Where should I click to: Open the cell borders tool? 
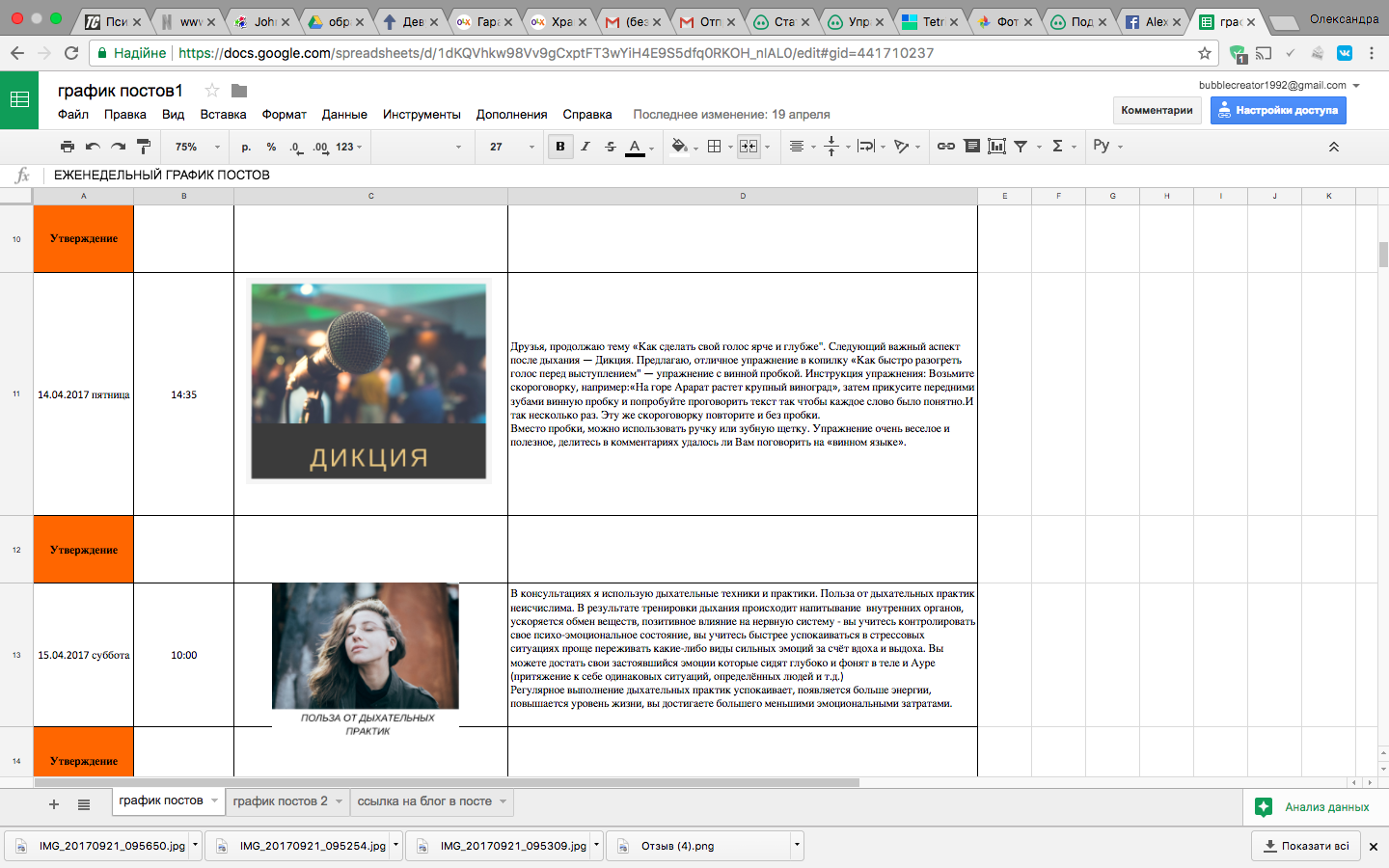point(714,147)
